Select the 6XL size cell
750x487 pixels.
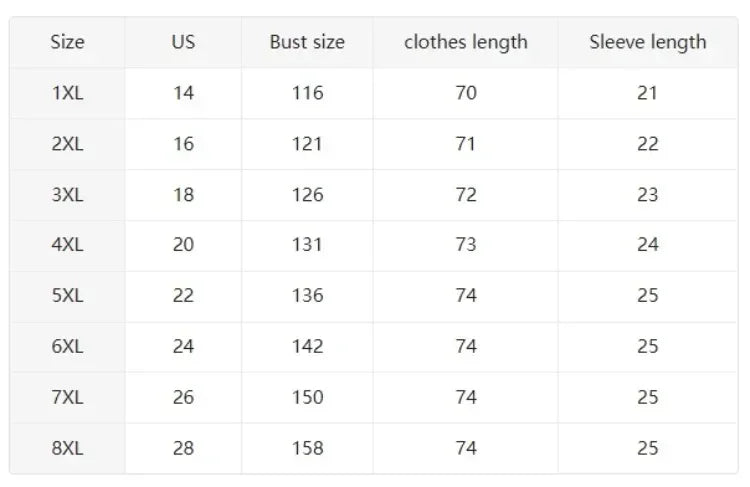(67, 347)
